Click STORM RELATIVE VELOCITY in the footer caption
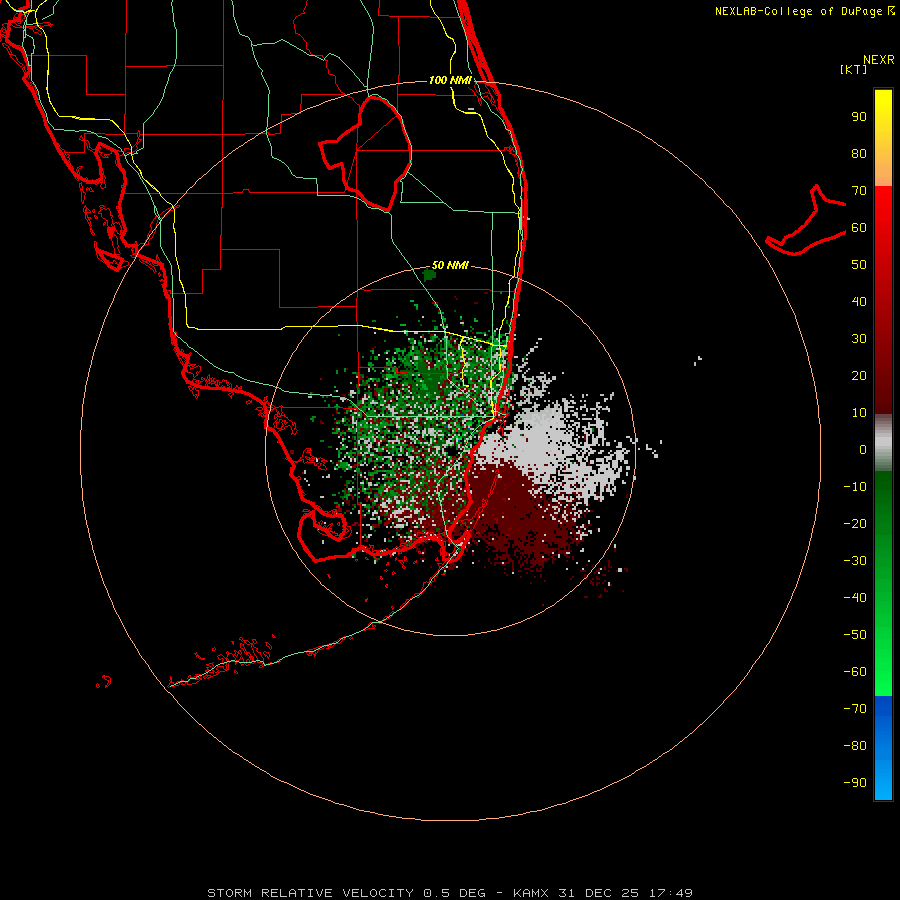Image resolution: width=900 pixels, height=900 pixels. (309, 893)
